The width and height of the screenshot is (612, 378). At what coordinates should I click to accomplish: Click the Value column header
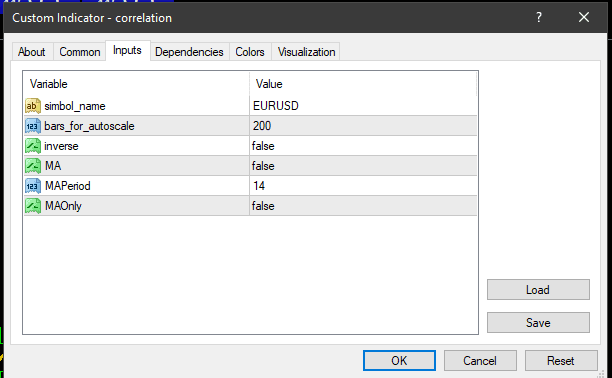coord(363,84)
